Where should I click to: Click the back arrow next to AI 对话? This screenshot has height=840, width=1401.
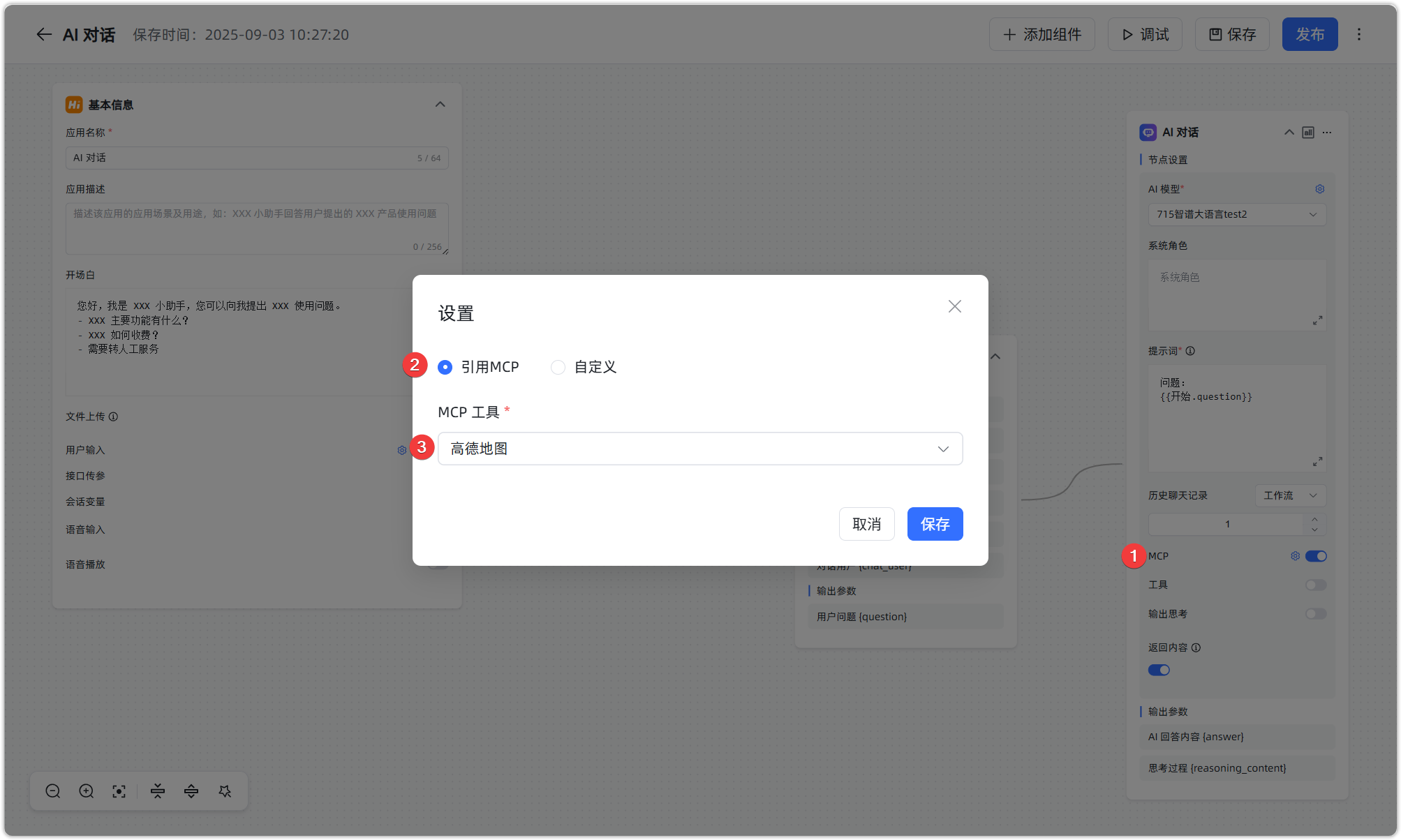point(44,35)
